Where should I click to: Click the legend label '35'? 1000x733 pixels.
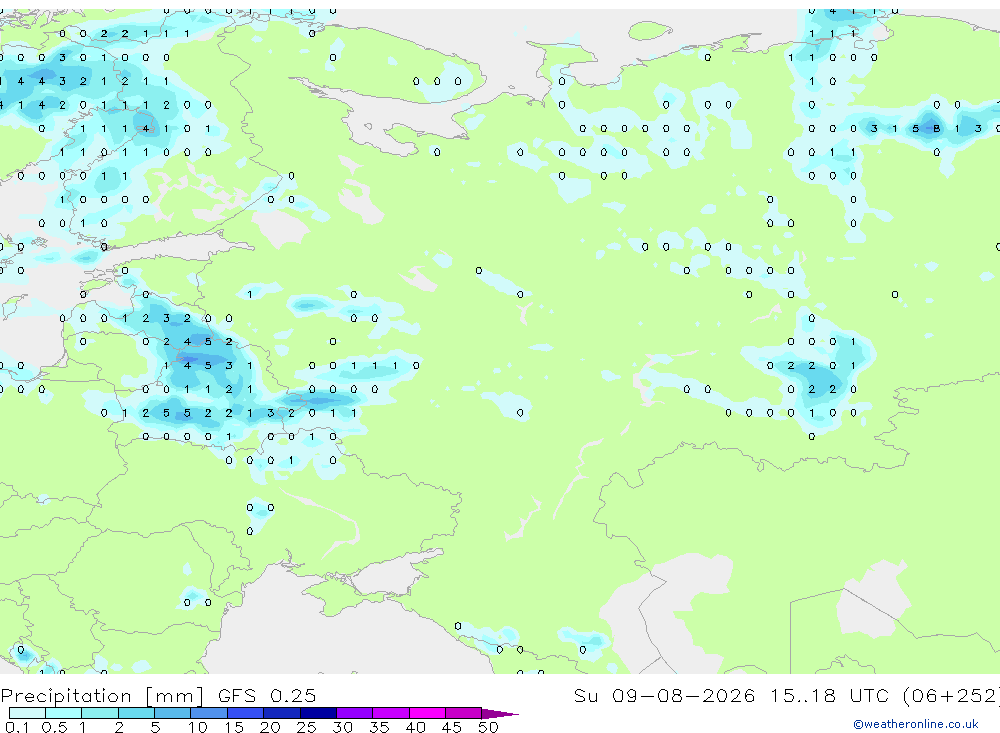pyautogui.click(x=379, y=727)
